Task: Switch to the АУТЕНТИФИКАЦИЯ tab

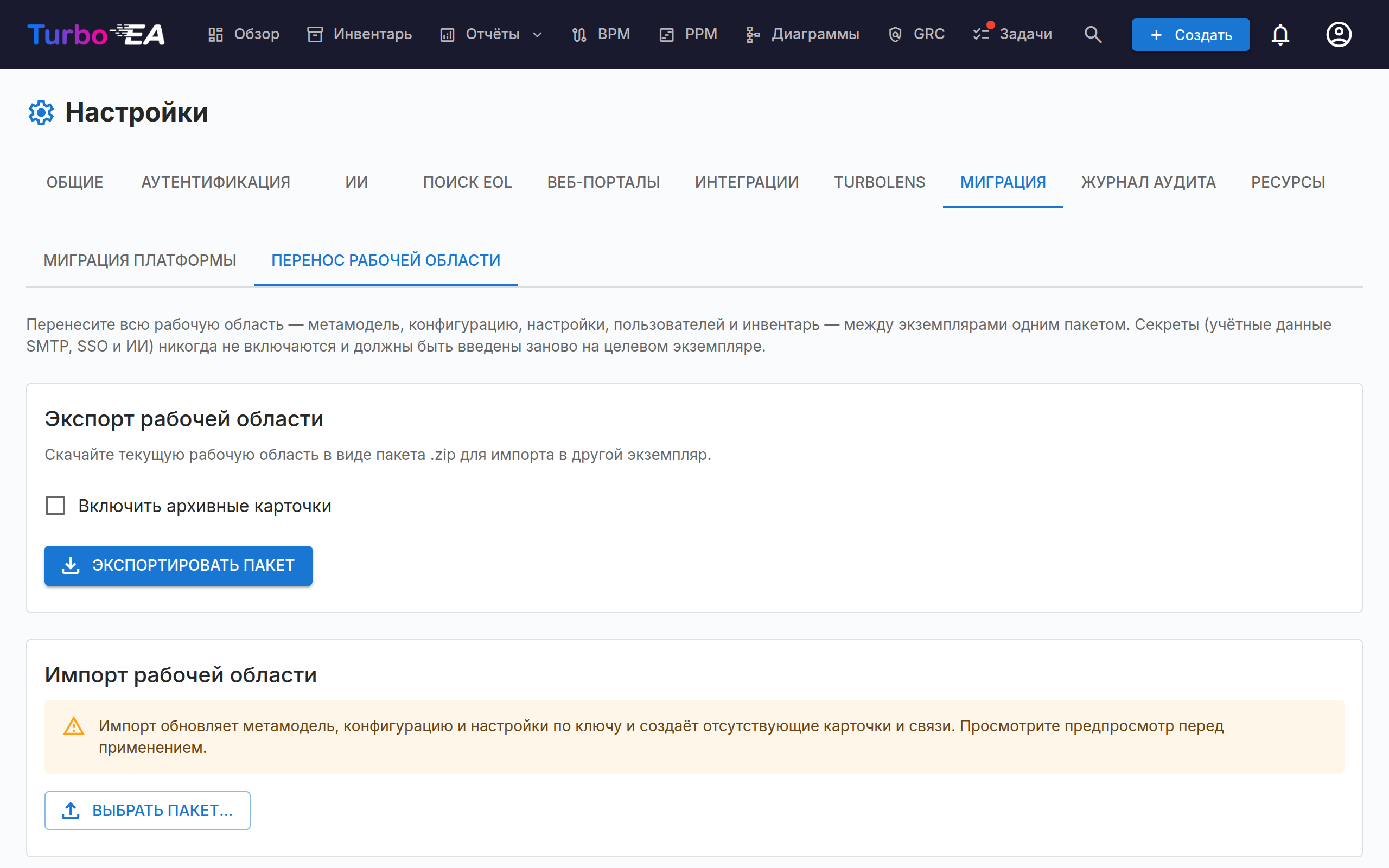Action: [x=216, y=183]
